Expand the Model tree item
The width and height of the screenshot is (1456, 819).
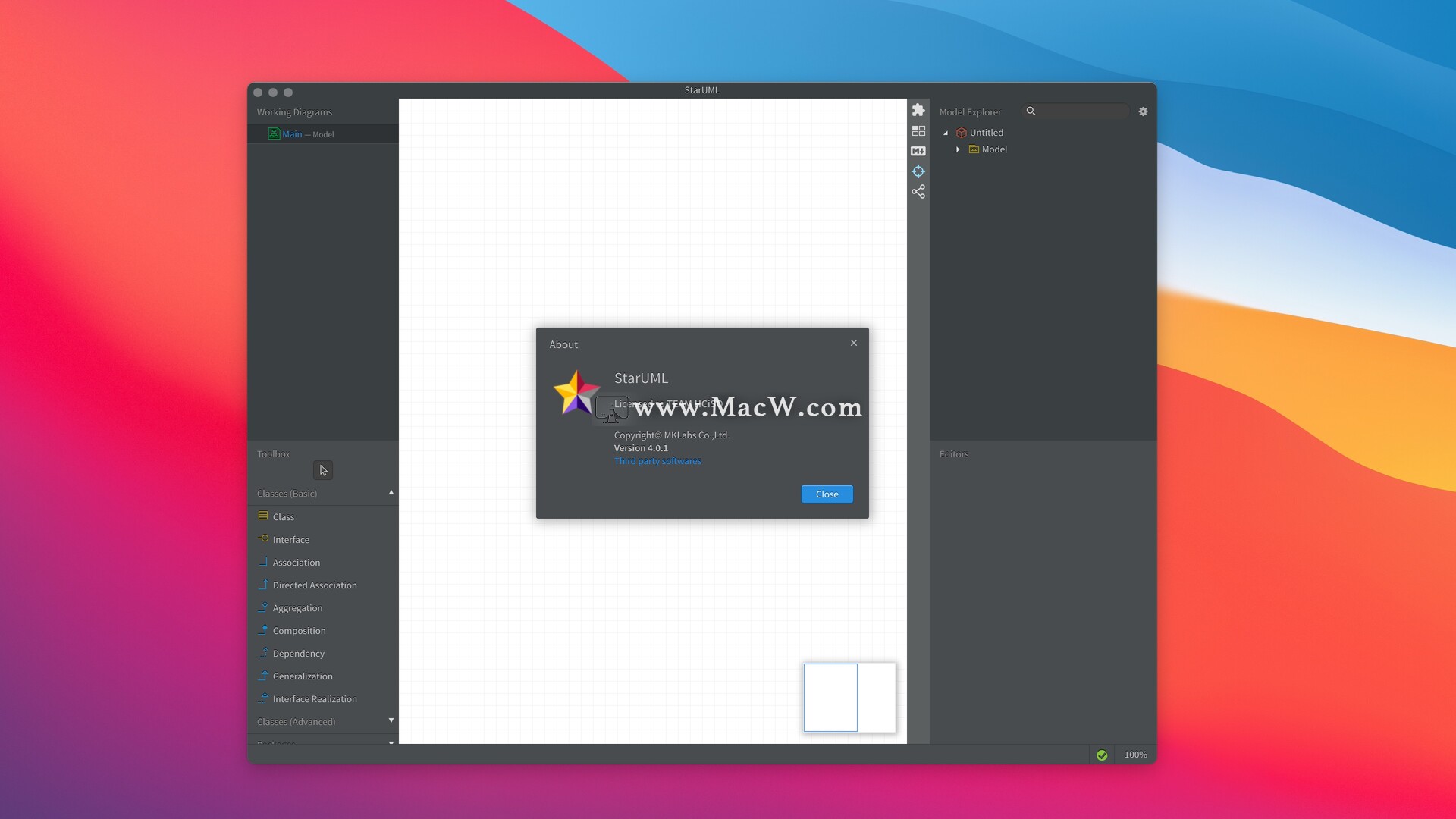click(x=956, y=149)
